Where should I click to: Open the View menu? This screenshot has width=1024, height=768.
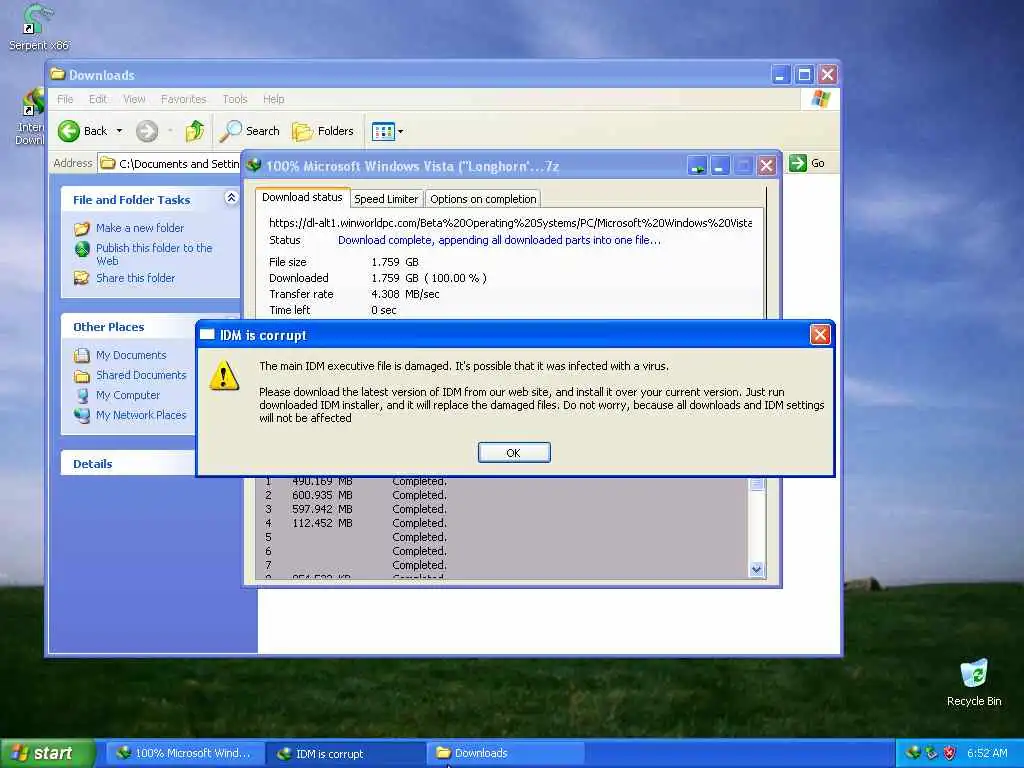tap(134, 99)
